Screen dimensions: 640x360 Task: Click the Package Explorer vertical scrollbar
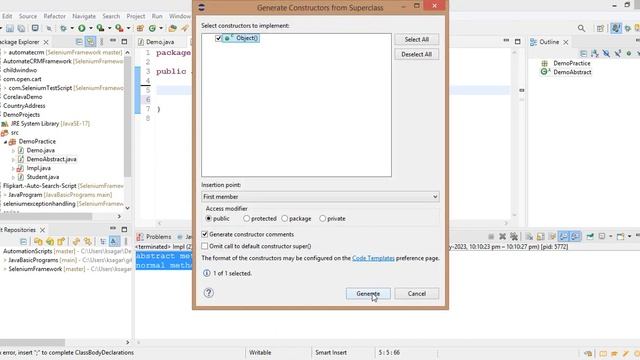(x=127, y=118)
